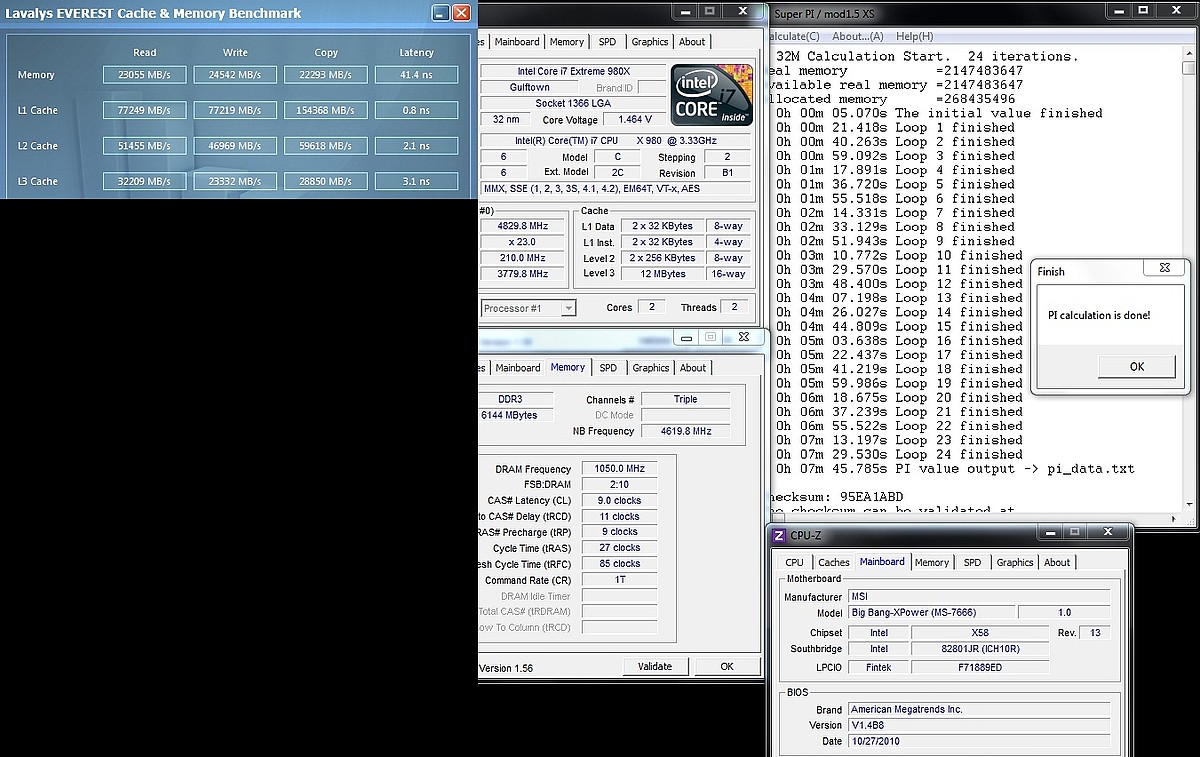Click the Validate button in CPU-Z
Image resolution: width=1200 pixels, height=757 pixels.
point(655,666)
